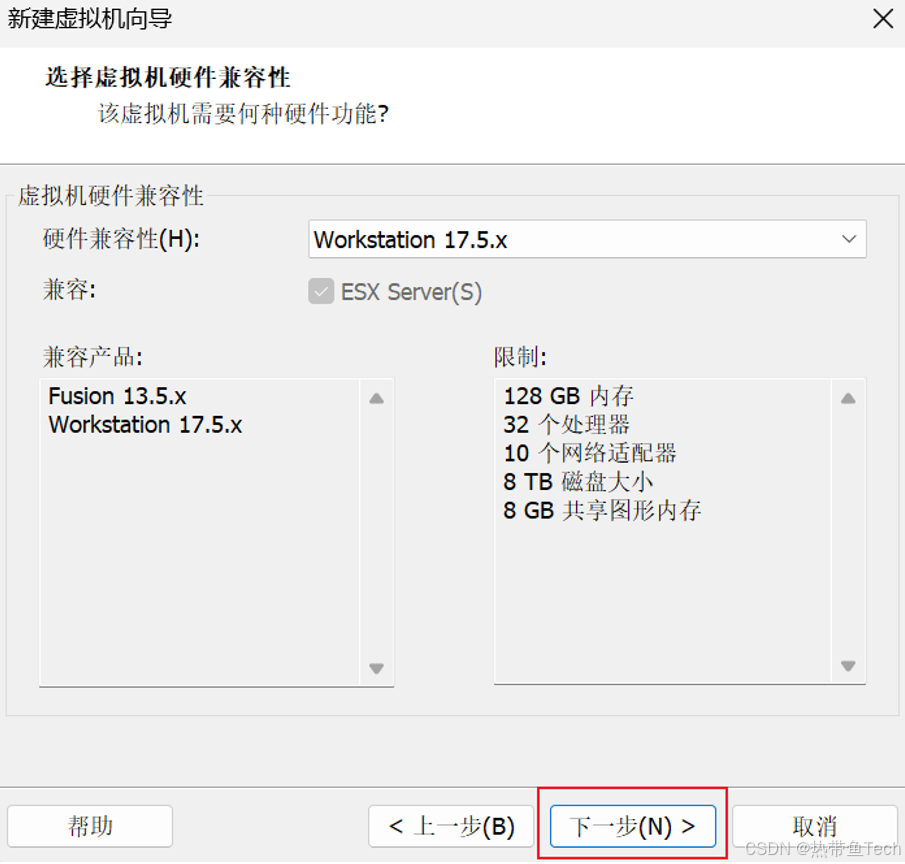Go back with 上一步(B) button
The width and height of the screenshot is (905, 864).
(x=451, y=826)
